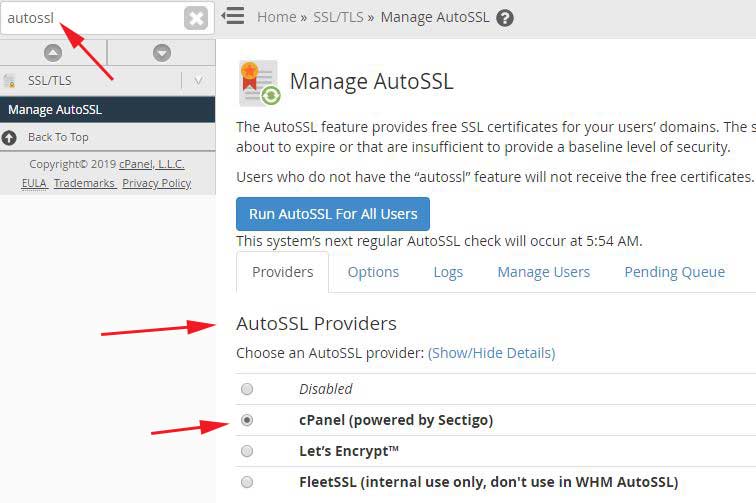Select Manage AutoSSL in sidebar
Screen dimensions: 756x503
pos(108,109)
